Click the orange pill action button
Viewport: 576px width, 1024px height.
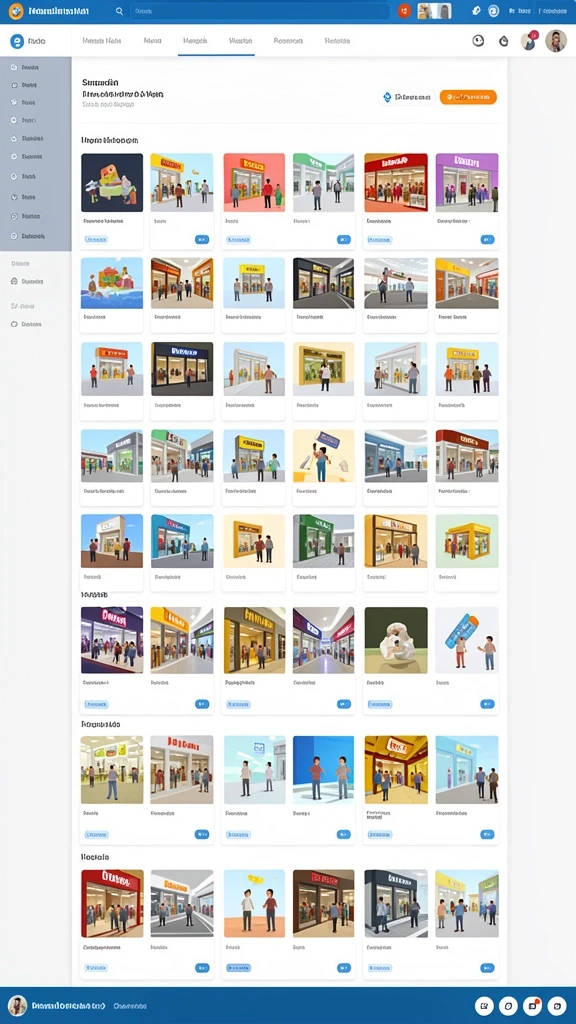468,97
